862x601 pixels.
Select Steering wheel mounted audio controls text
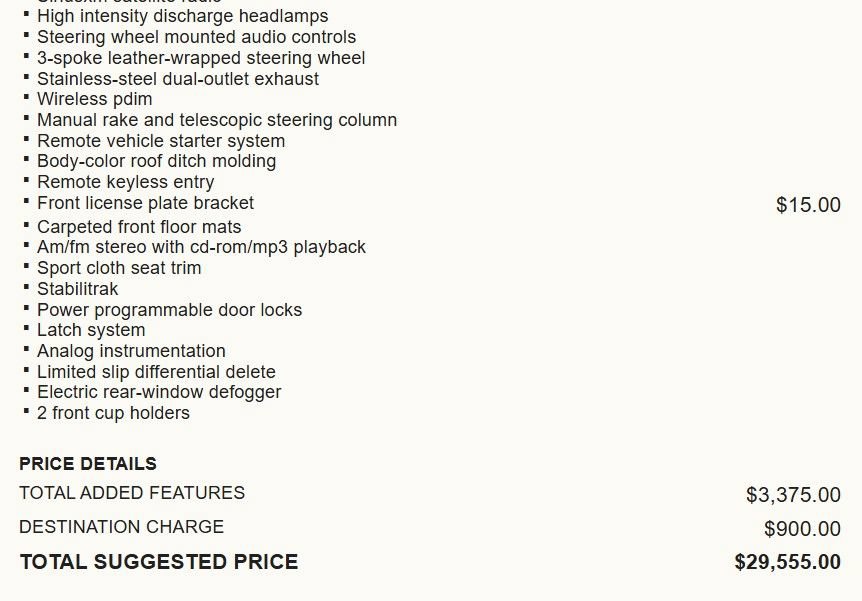point(196,37)
